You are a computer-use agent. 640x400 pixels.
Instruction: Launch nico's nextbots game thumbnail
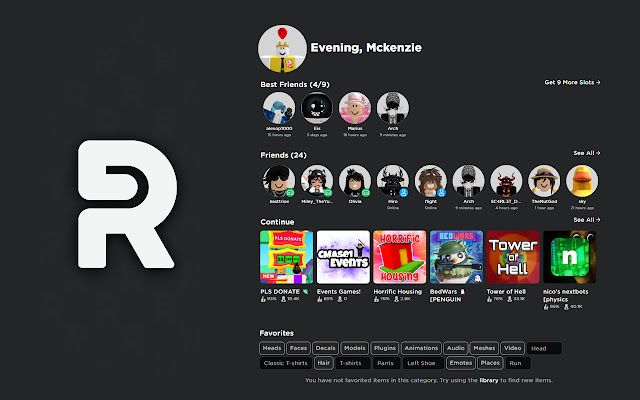(570, 257)
